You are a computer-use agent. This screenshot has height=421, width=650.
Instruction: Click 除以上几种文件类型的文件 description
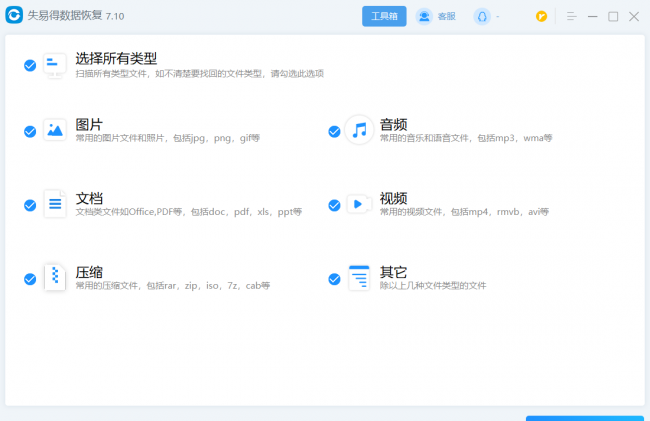[x=433, y=286]
